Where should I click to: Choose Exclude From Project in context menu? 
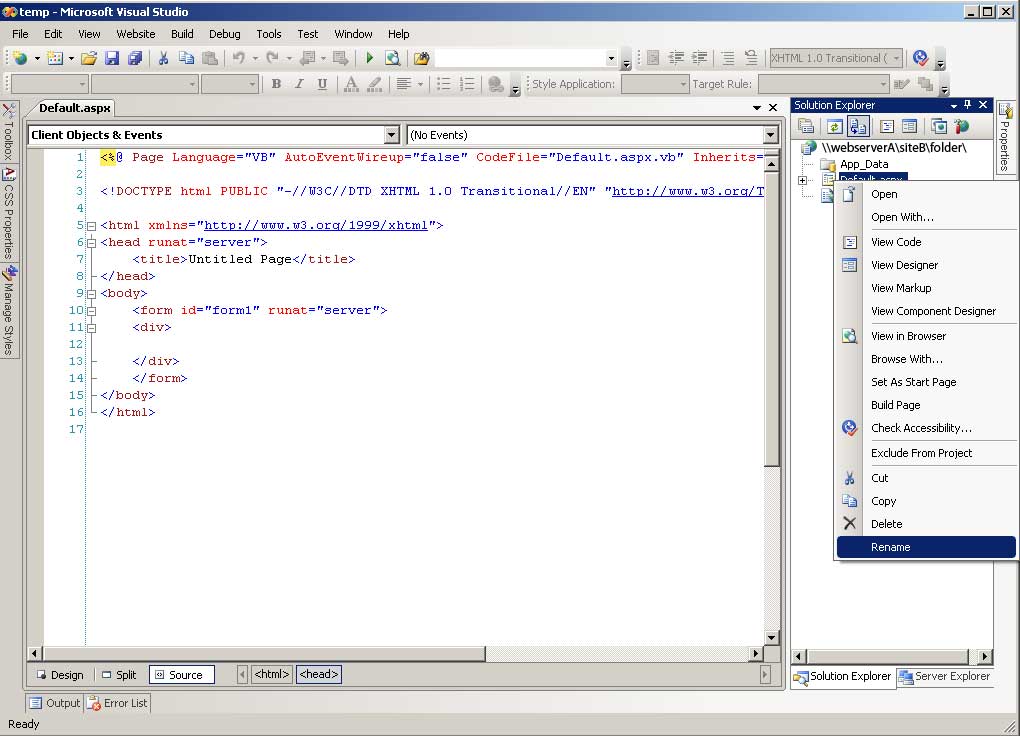[x=926, y=453]
